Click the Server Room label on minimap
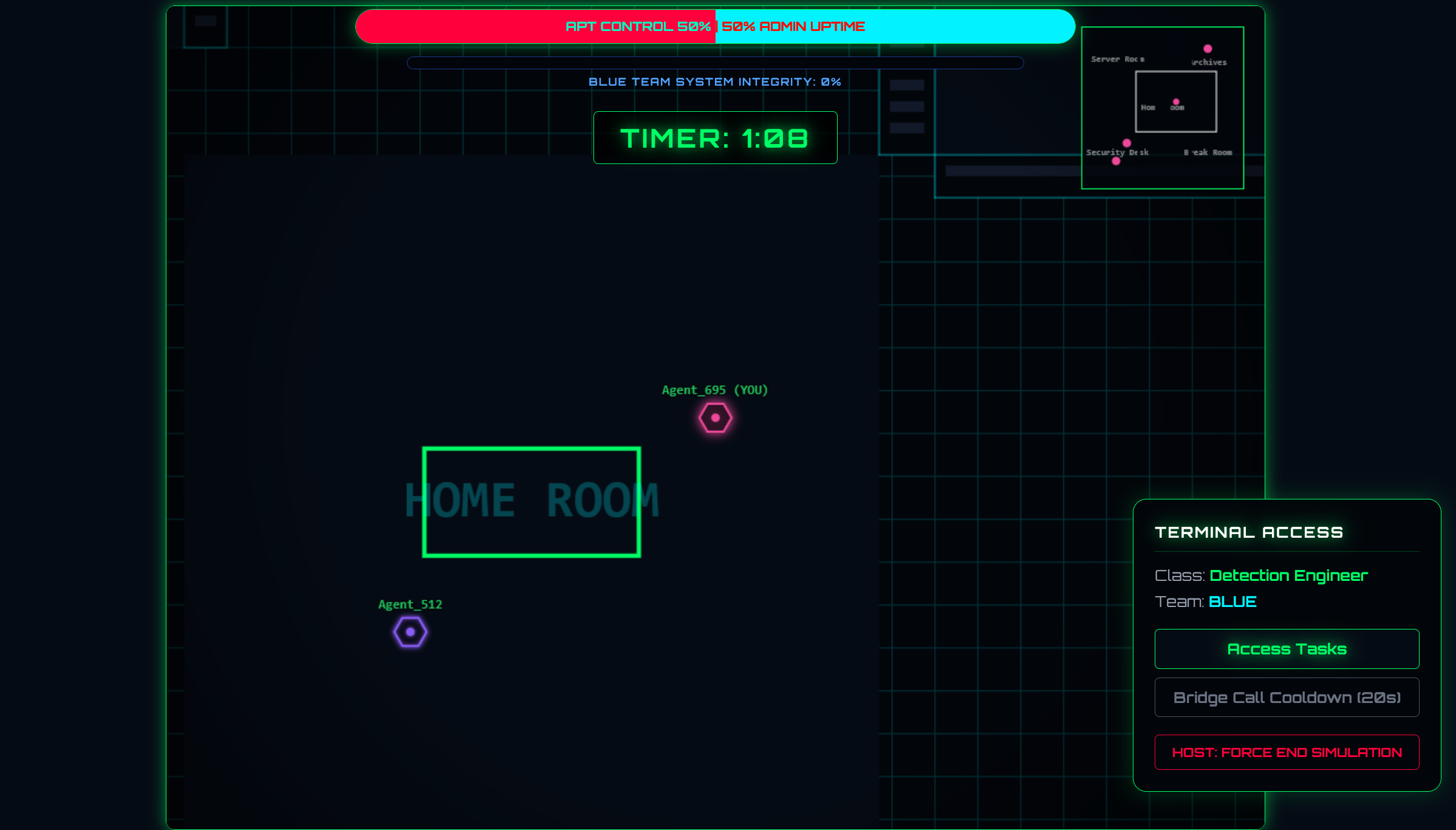 tap(1117, 60)
